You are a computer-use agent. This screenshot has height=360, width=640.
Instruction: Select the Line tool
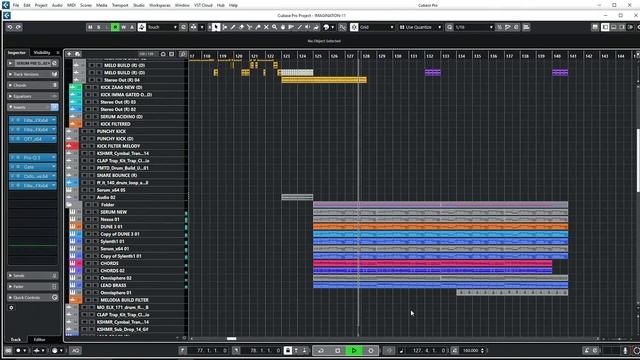point(299,27)
